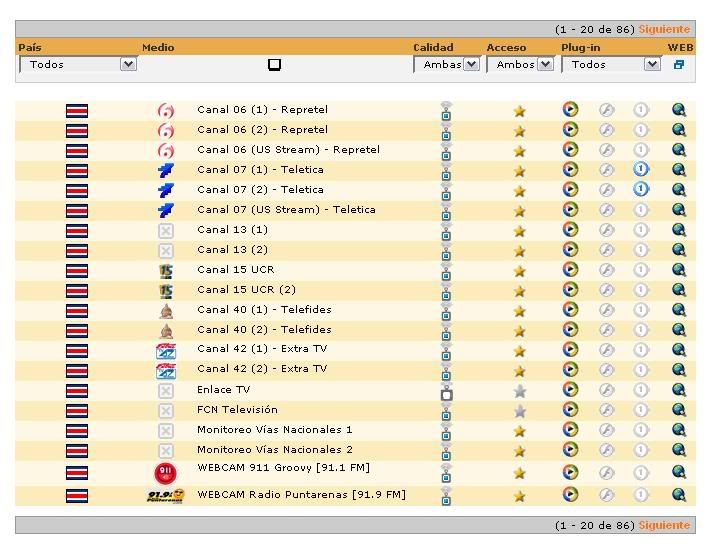Click the active plug-in icon for Canal 07 (1)
The width and height of the screenshot is (714, 551).
click(x=641, y=170)
